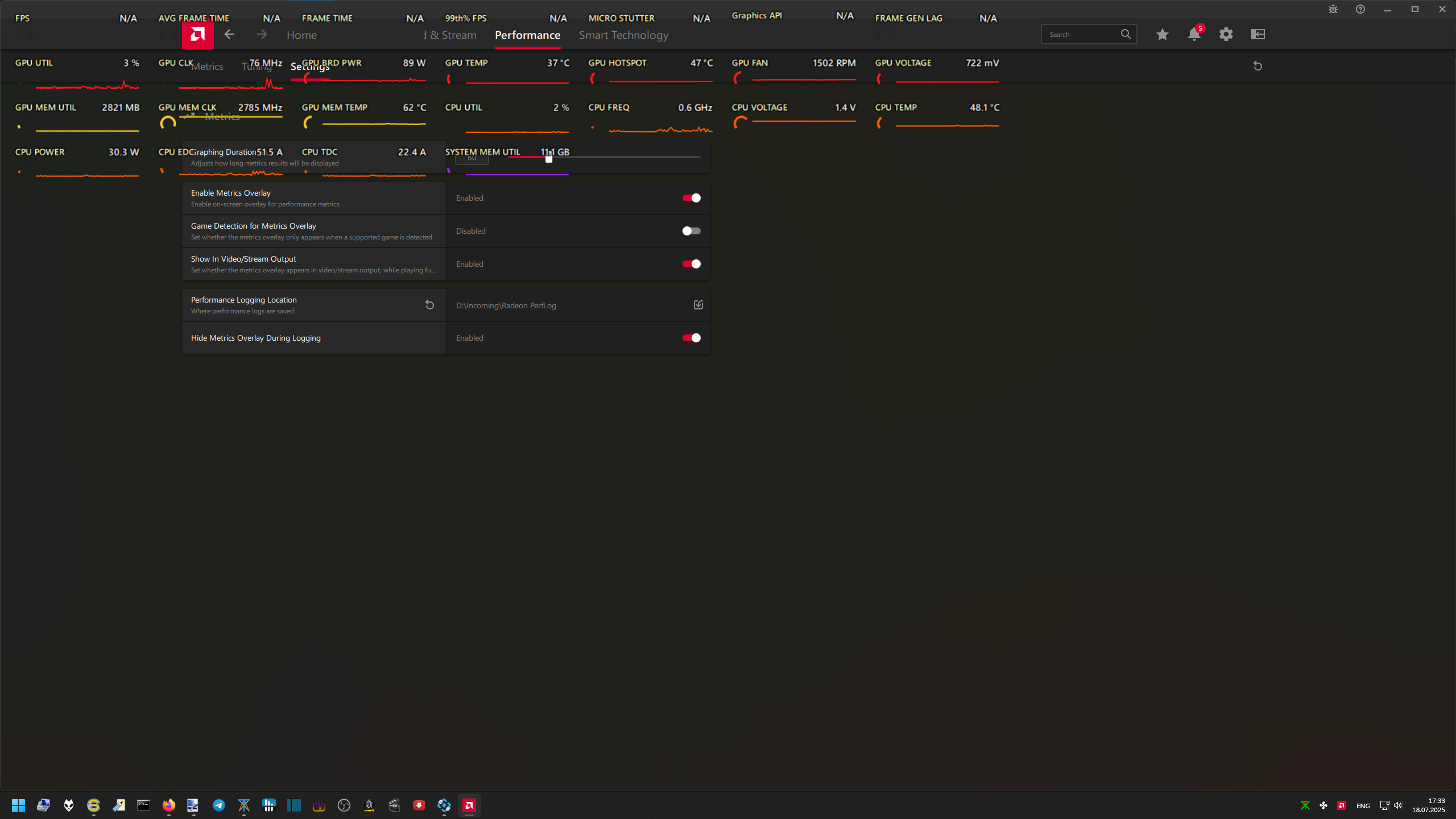
Task: Click into the Search field
Action: pos(1081,35)
